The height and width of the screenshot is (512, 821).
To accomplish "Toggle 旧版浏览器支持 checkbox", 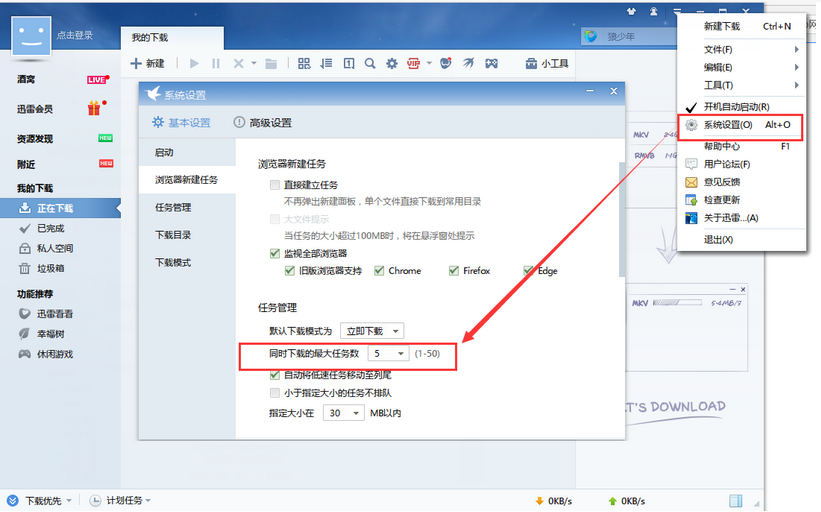I will [290, 271].
